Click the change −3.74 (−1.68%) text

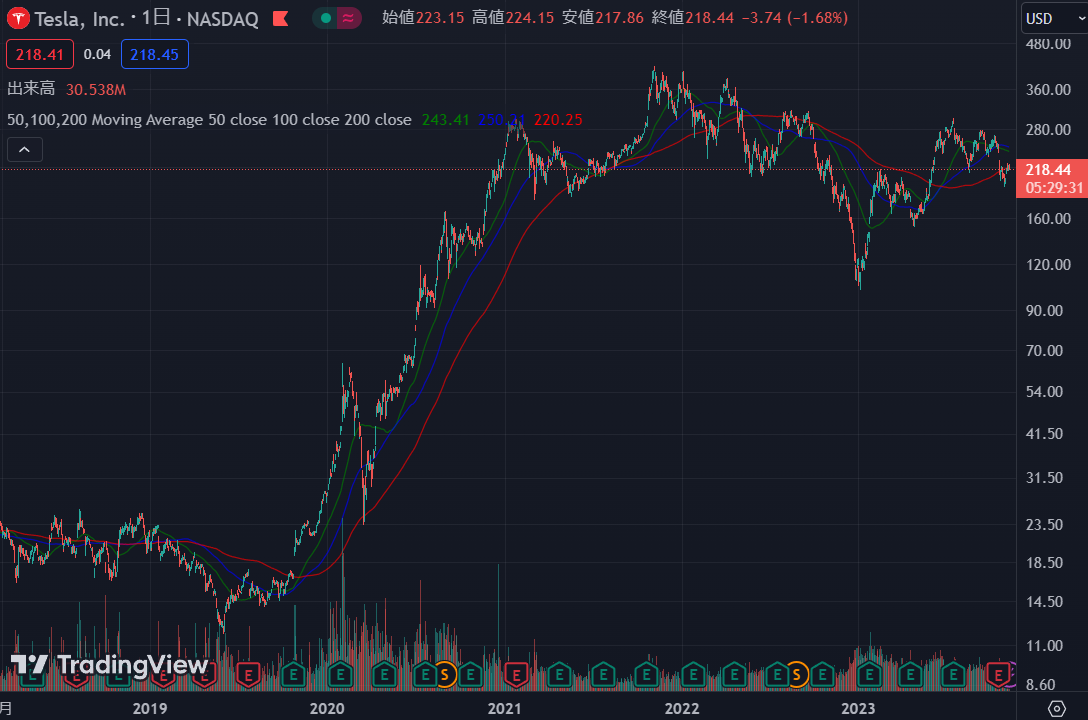(794, 18)
